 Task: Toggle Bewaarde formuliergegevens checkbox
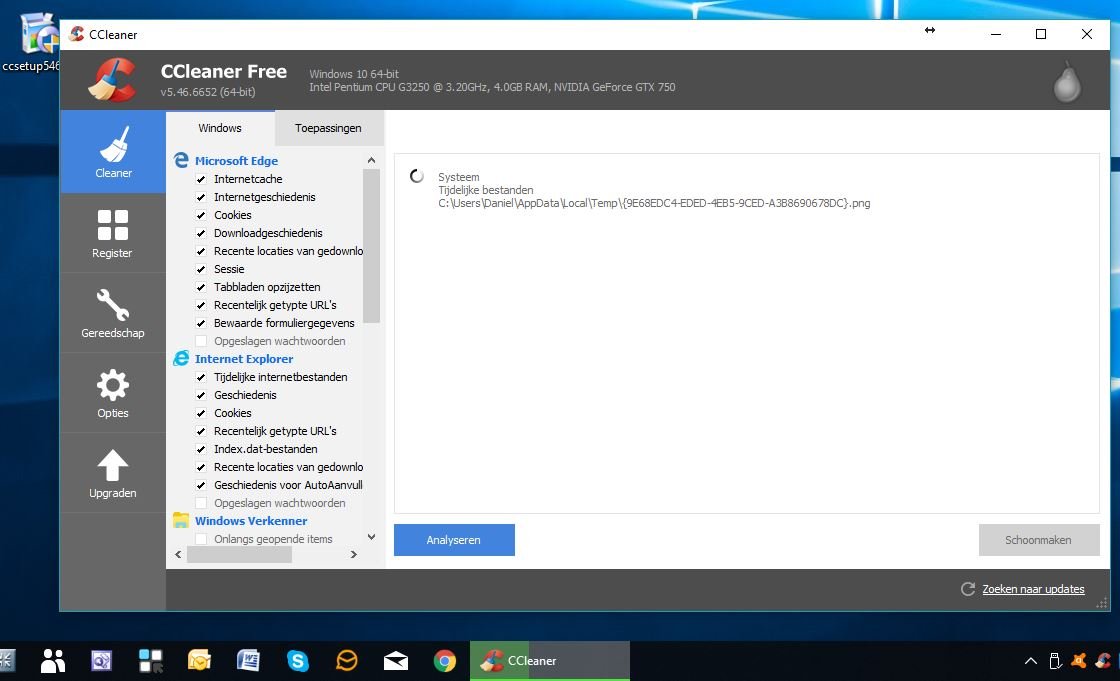(x=201, y=323)
